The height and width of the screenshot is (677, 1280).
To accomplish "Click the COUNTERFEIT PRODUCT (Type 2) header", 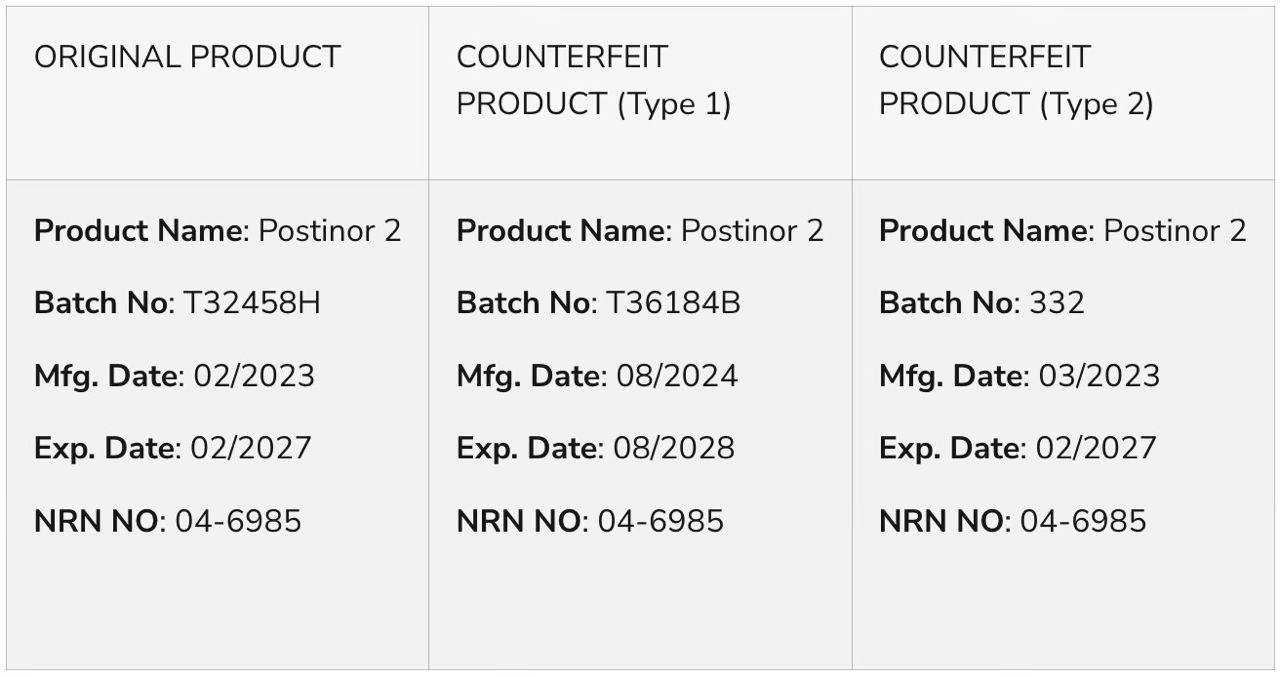I will point(1016,80).
